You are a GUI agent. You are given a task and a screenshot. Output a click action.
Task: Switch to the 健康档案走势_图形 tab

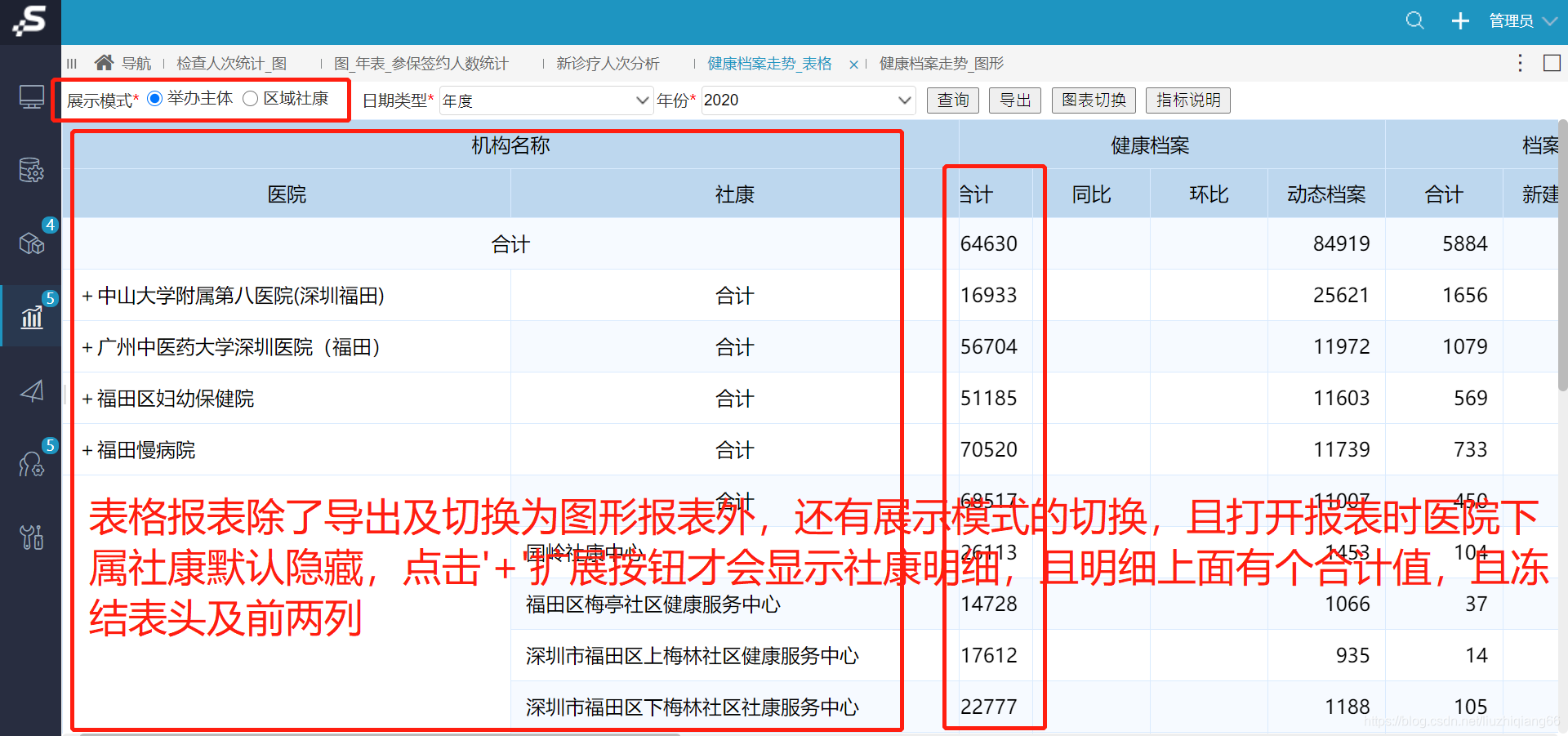click(x=941, y=64)
